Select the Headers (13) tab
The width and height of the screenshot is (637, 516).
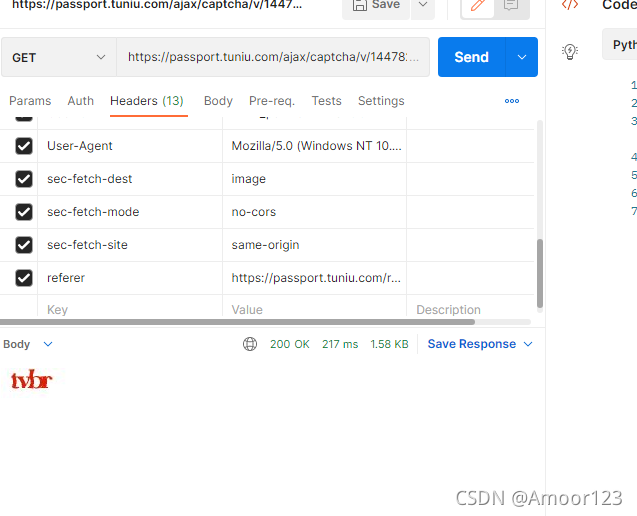147,101
